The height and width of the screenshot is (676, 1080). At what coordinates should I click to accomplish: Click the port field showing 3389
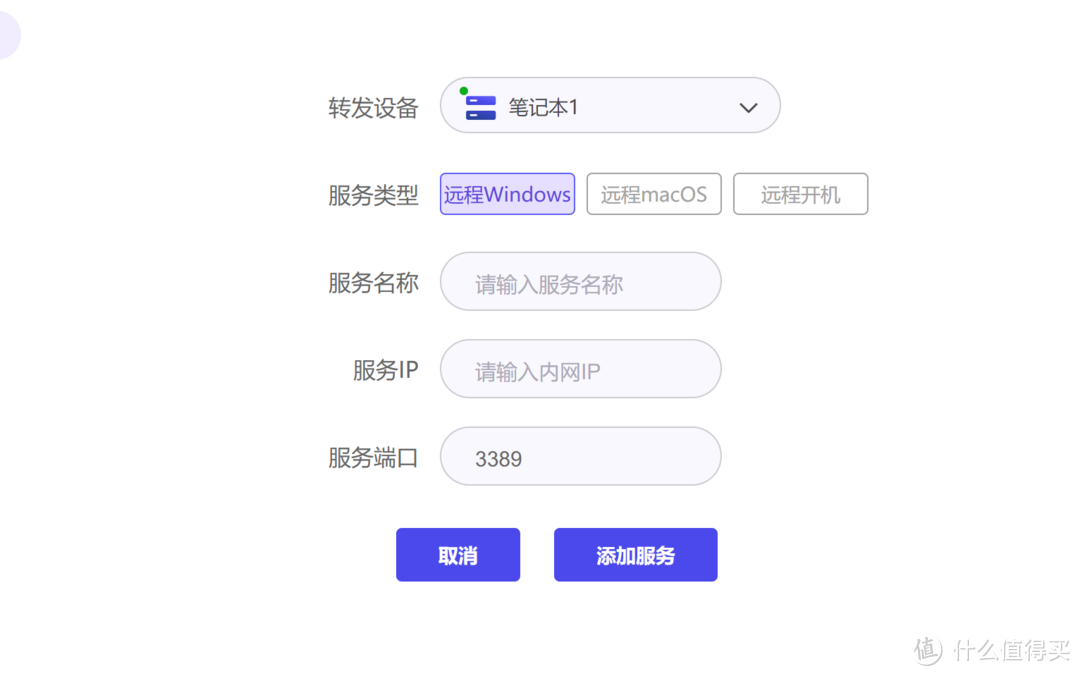tap(580, 457)
